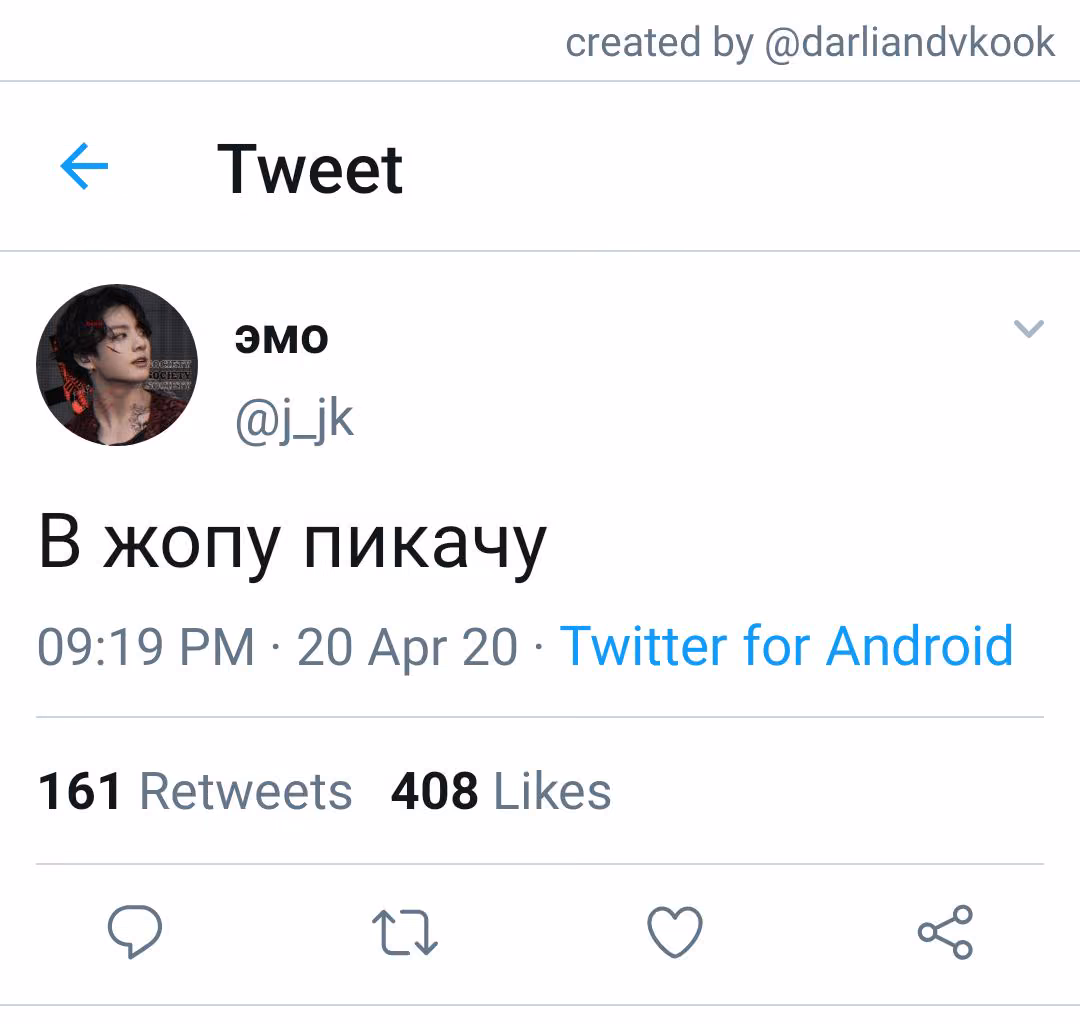Image resolution: width=1080 pixels, height=1024 pixels.
Task: Select the tweet text В жопу пикачу
Action: coord(293,545)
